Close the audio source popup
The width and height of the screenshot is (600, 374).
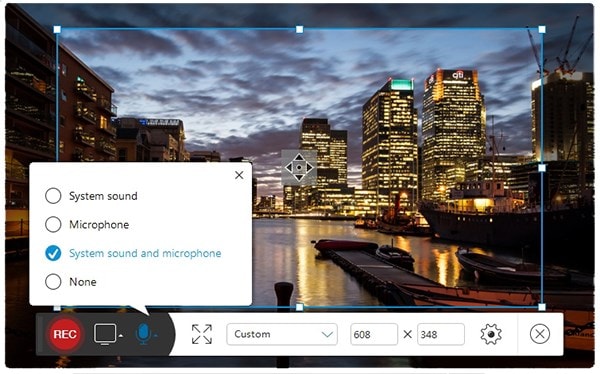click(x=239, y=175)
